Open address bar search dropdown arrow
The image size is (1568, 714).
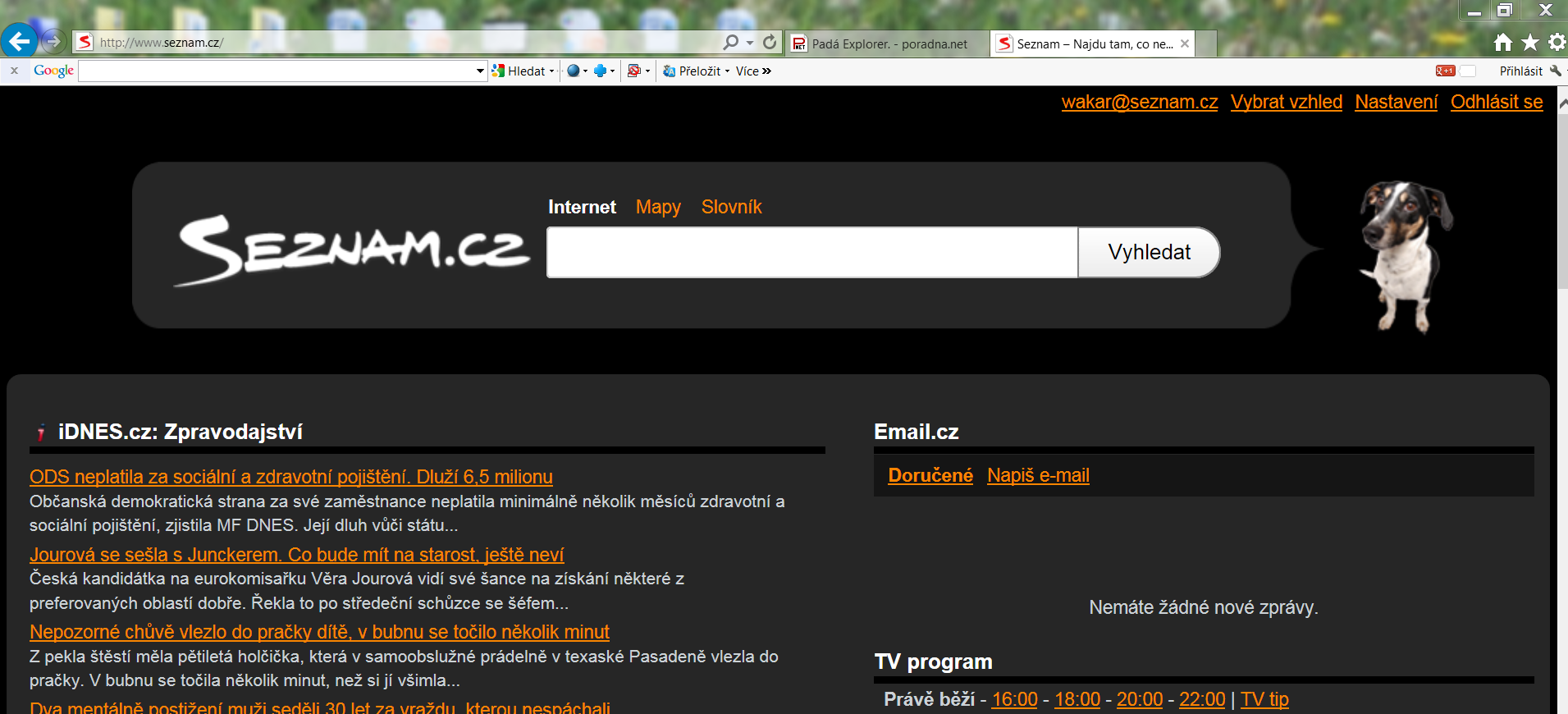pyautogui.click(x=750, y=43)
